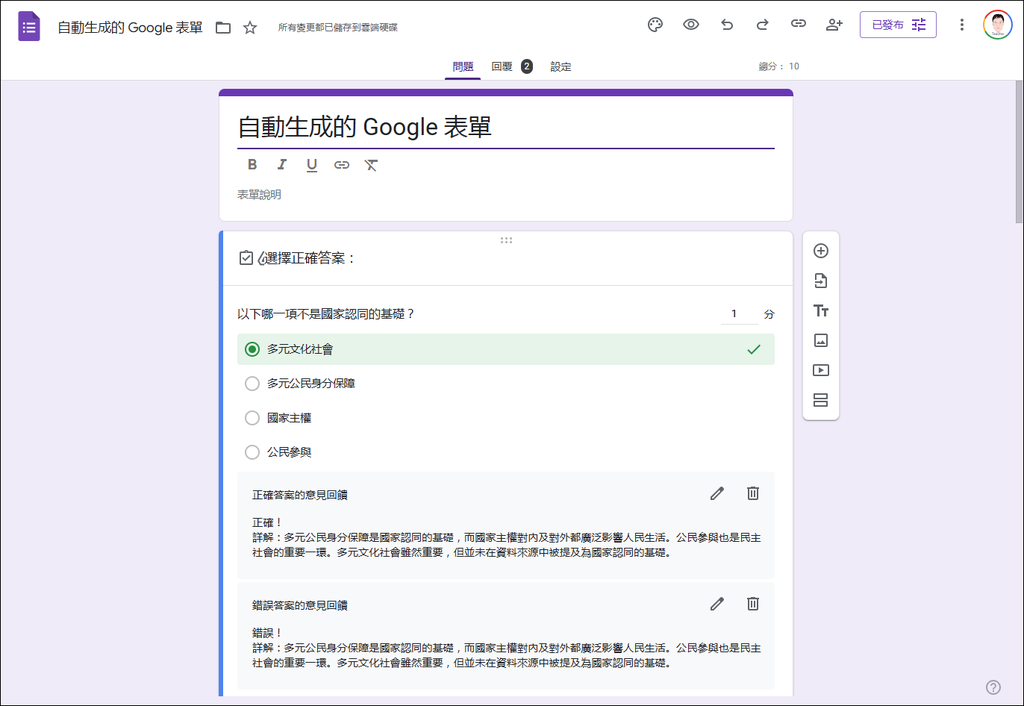This screenshot has height=706, width=1024.
Task: Preview the form with eye icon
Action: point(691,25)
